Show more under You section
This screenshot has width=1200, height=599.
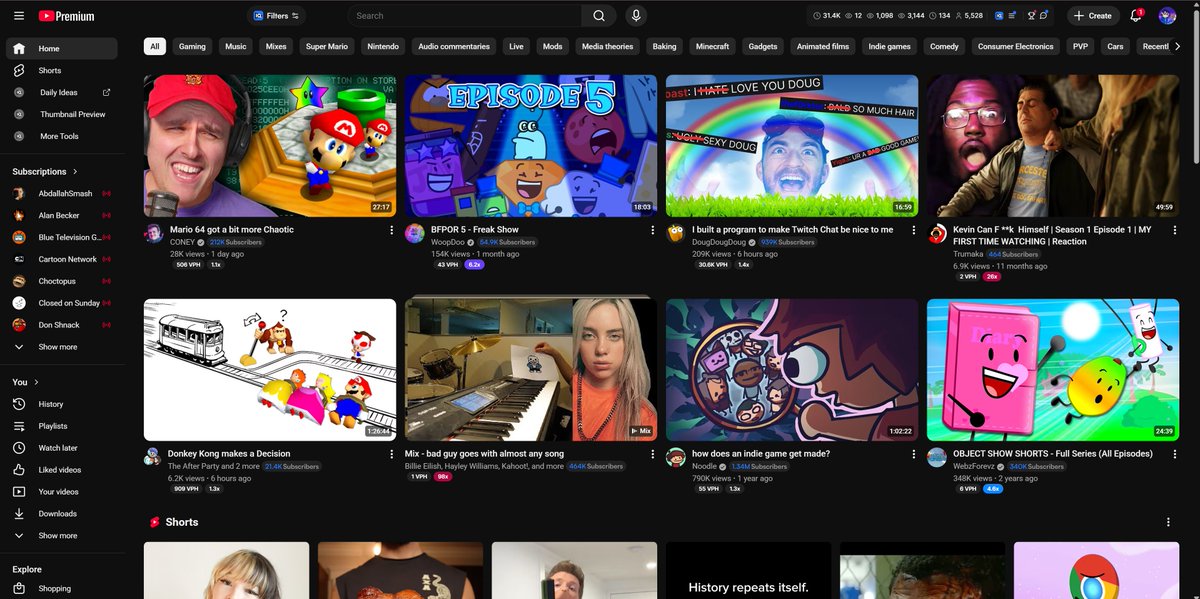tap(61, 535)
